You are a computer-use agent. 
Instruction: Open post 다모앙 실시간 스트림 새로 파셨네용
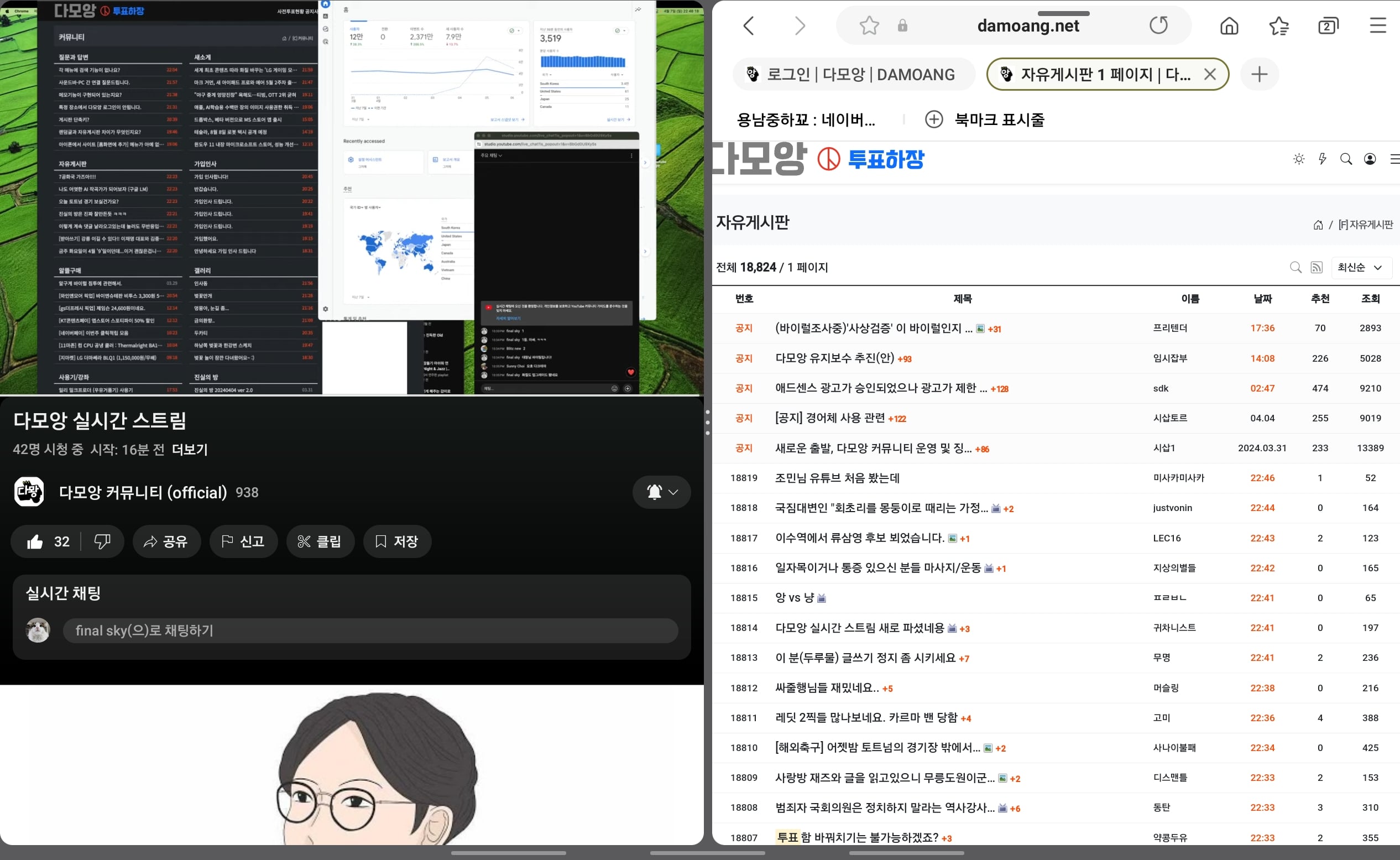(x=860, y=628)
